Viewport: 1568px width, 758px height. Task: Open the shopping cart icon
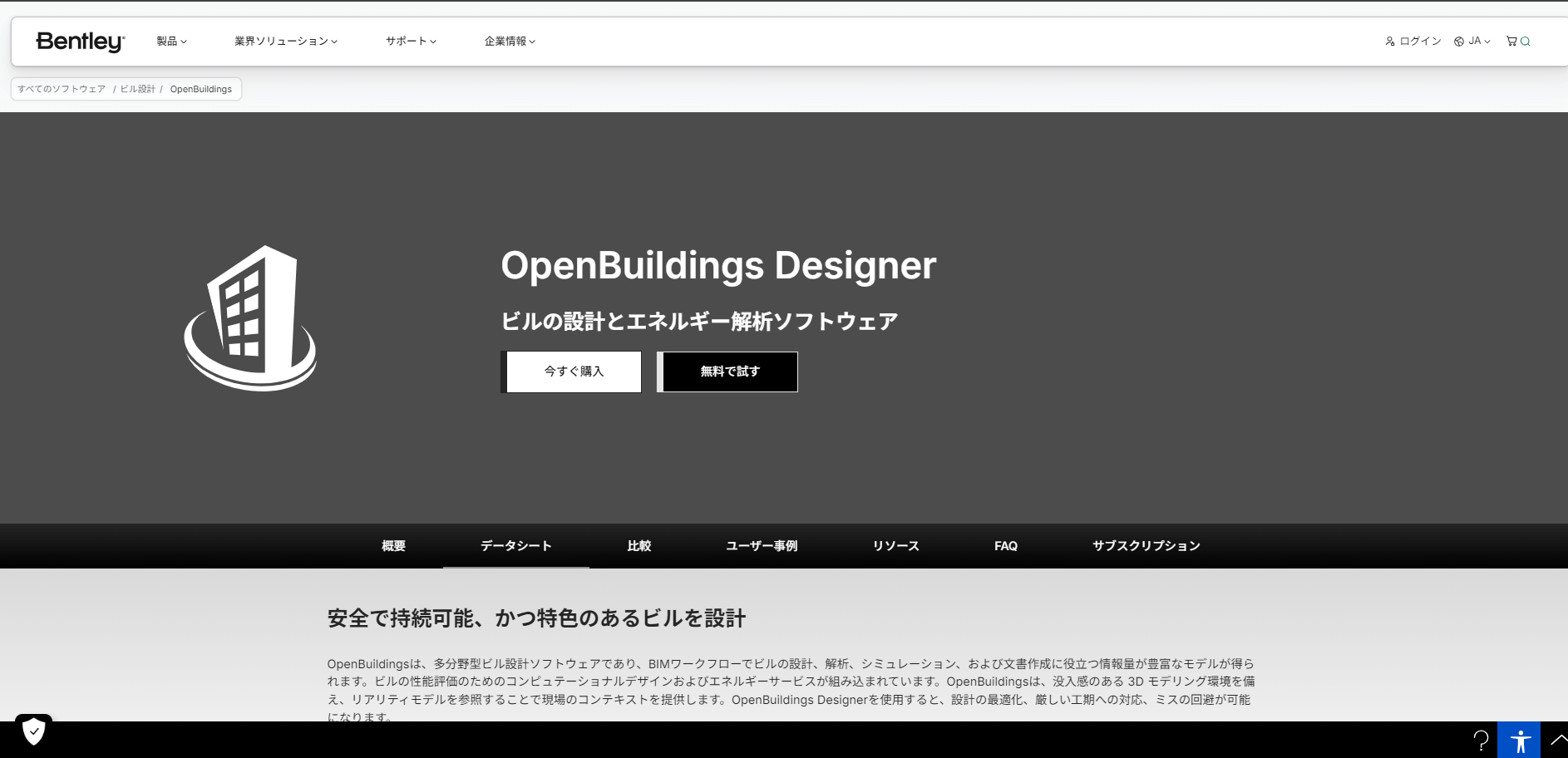pyautogui.click(x=1511, y=41)
